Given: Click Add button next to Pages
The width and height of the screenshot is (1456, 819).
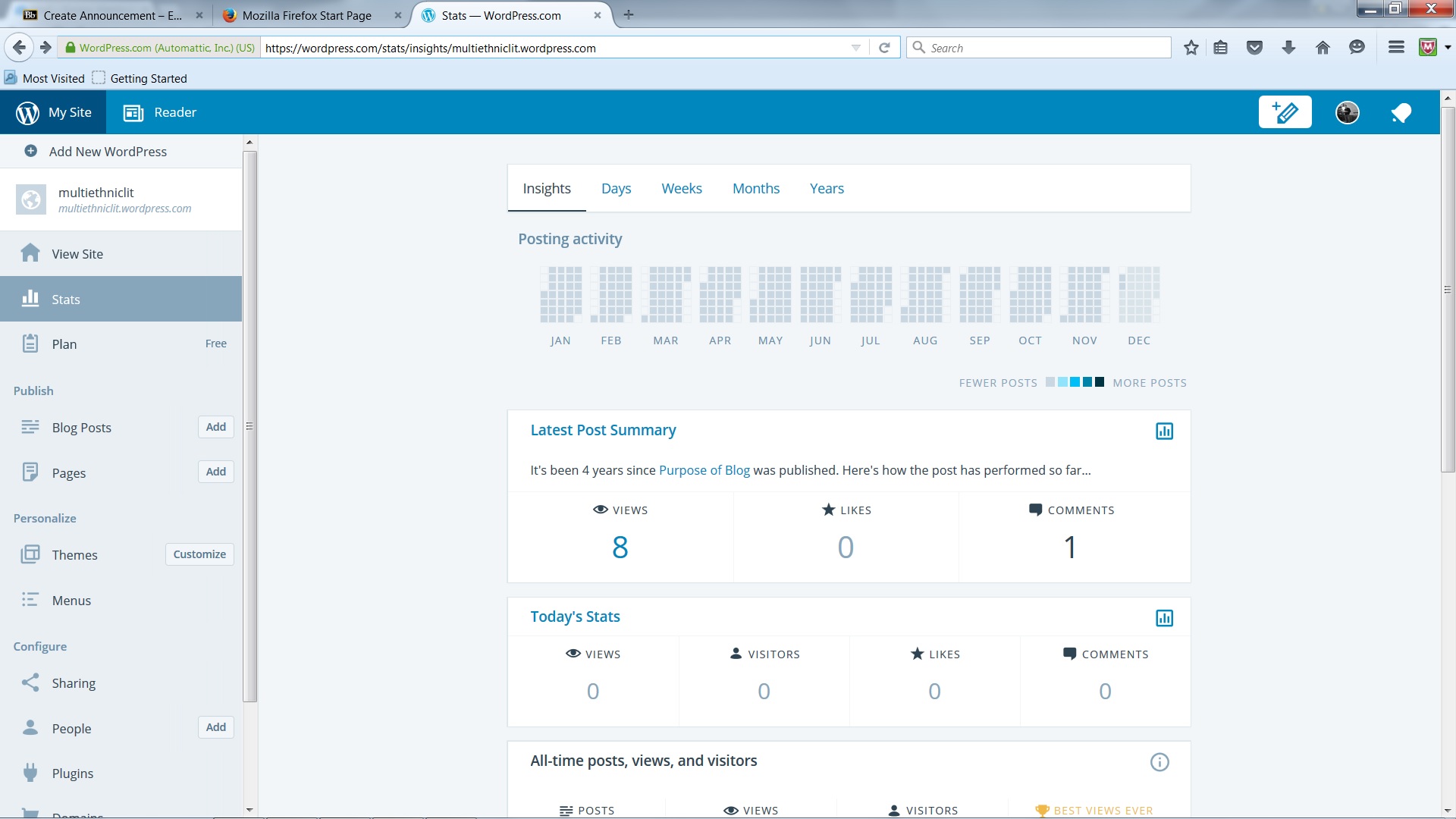Looking at the screenshot, I should click(216, 472).
